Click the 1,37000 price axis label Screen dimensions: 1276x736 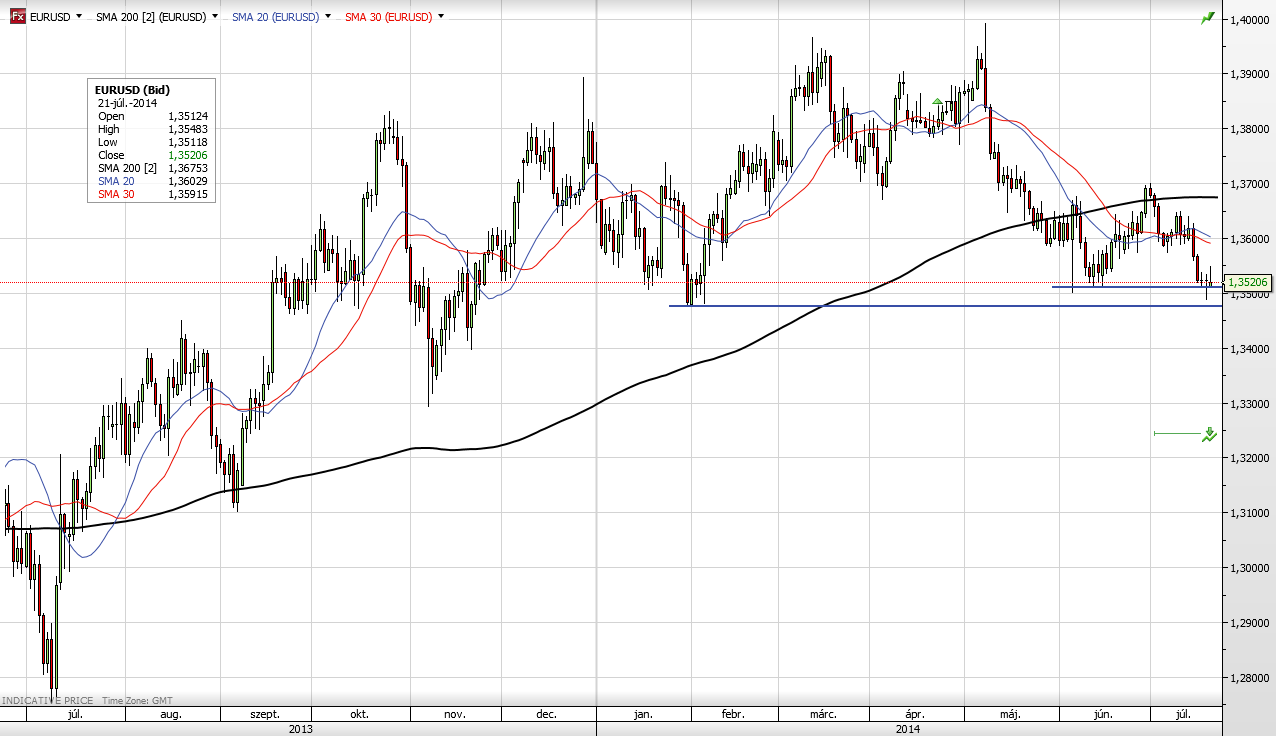pos(1250,184)
